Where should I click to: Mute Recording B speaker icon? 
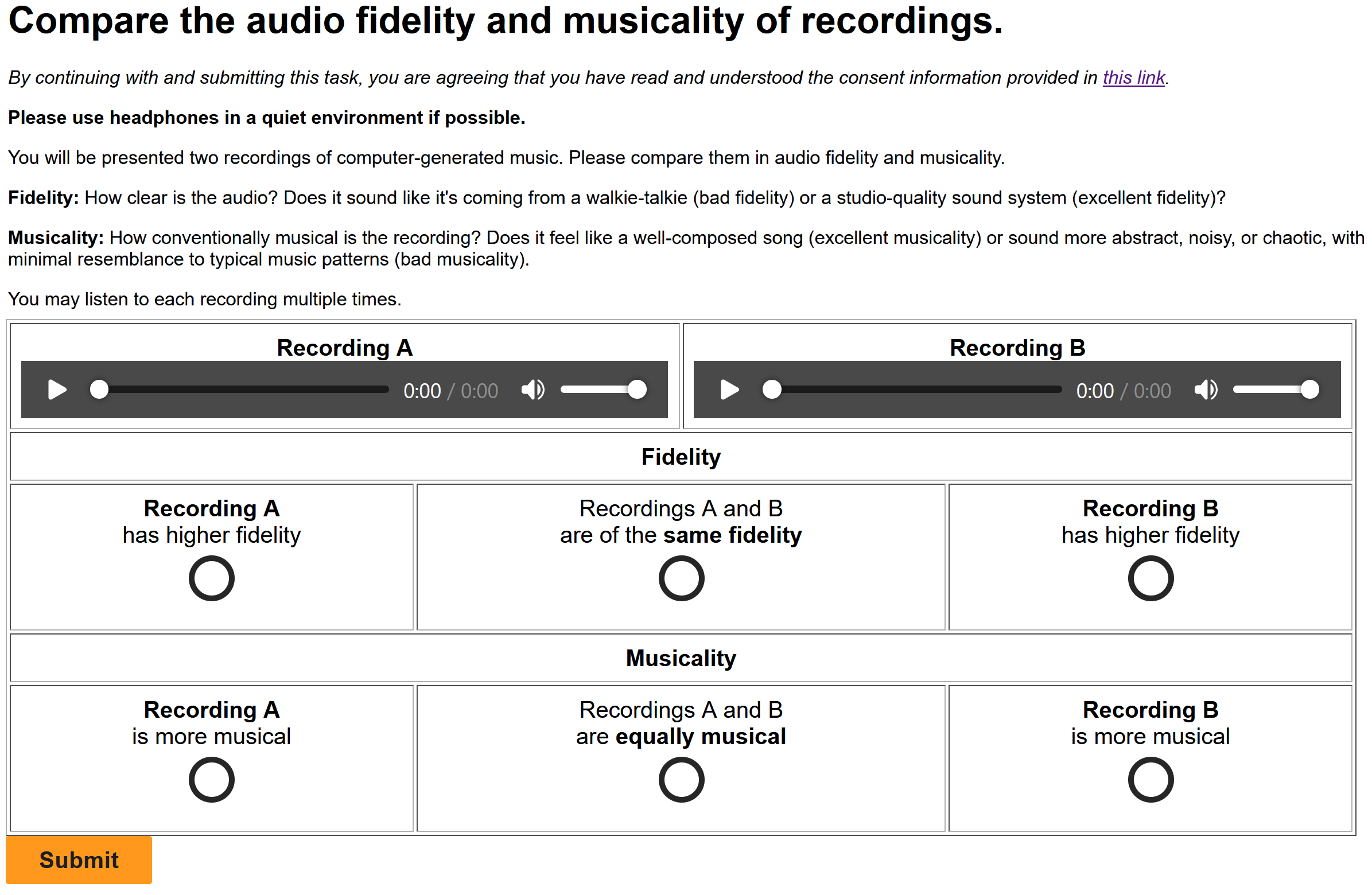click(x=1206, y=390)
